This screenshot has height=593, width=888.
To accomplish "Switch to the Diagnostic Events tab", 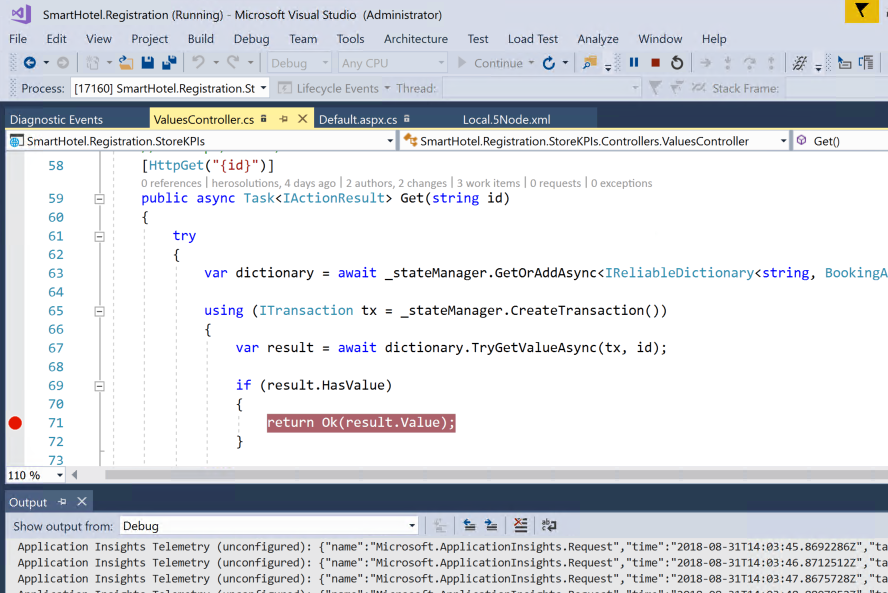I will click(x=56, y=120).
